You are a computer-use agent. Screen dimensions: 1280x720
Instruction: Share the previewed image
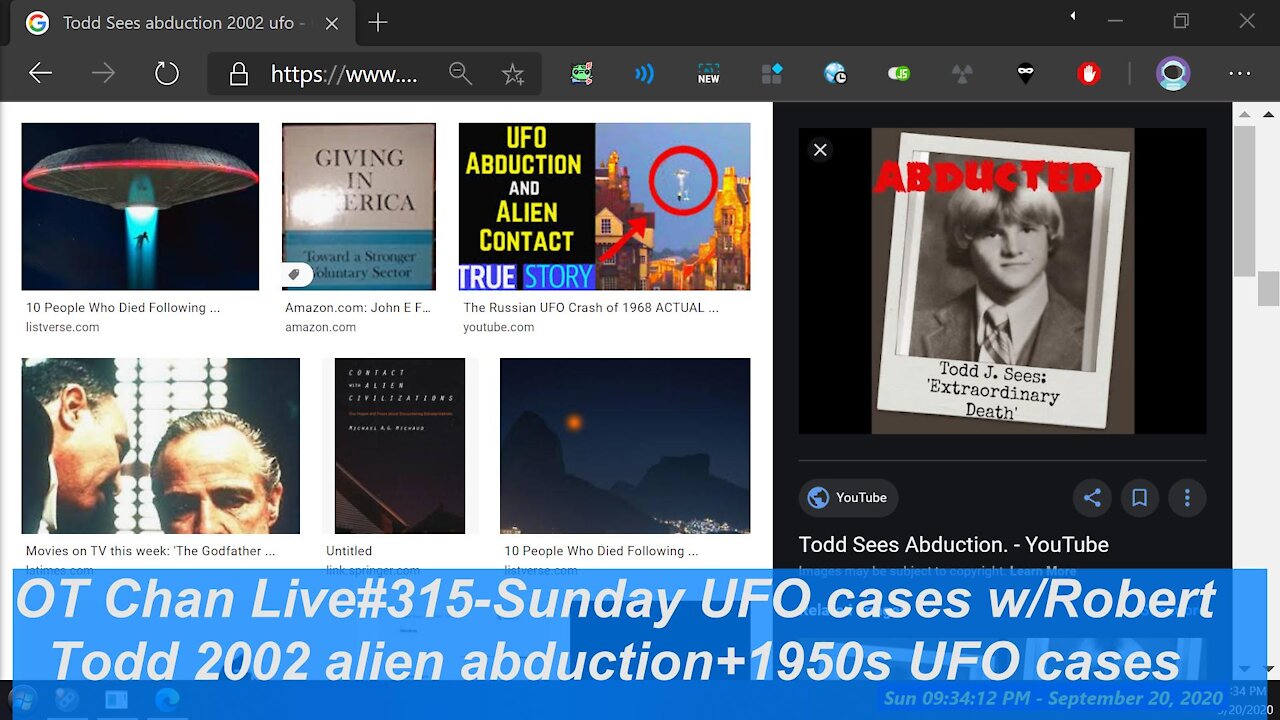pos(1092,498)
